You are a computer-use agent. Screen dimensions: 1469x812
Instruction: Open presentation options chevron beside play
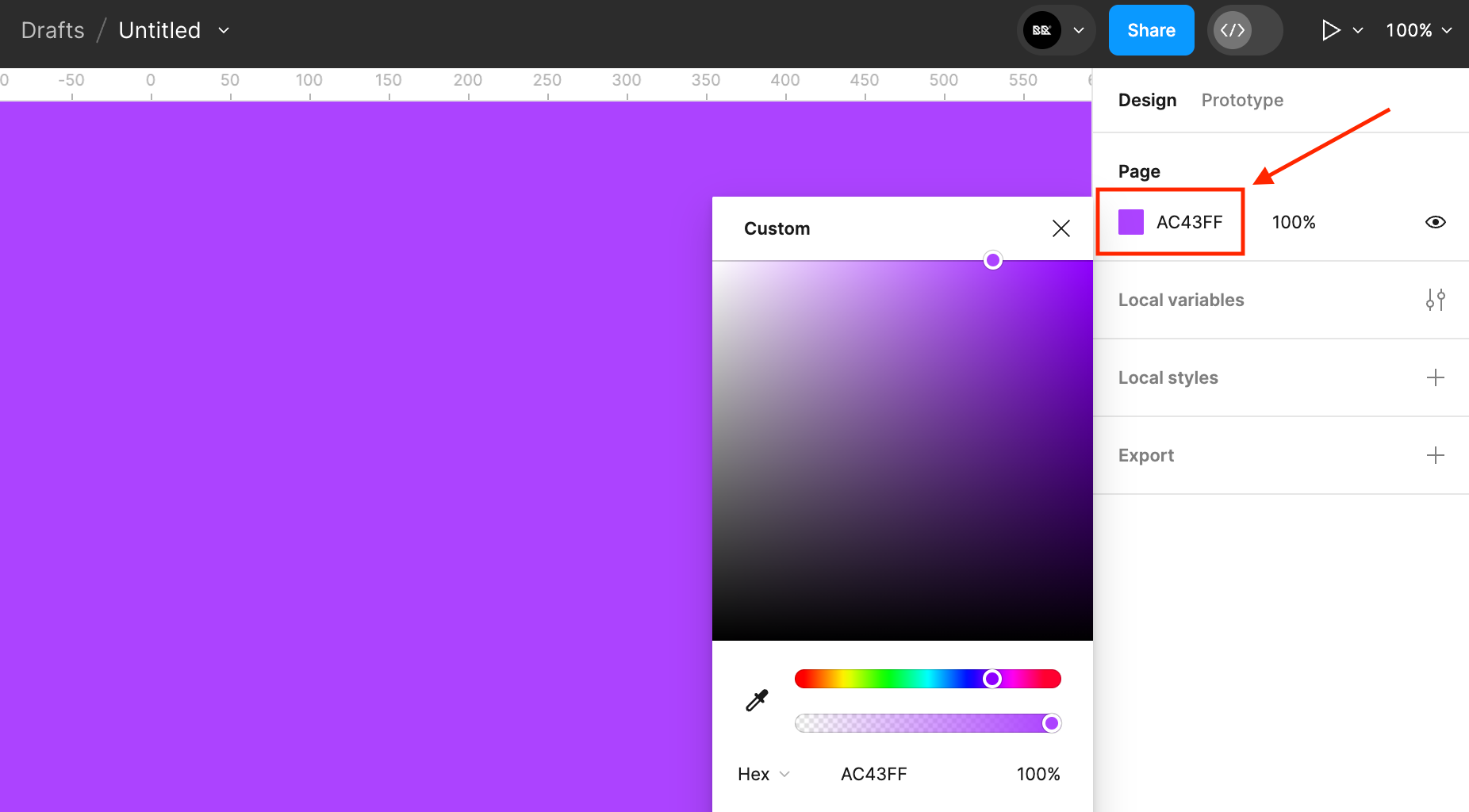[1358, 30]
